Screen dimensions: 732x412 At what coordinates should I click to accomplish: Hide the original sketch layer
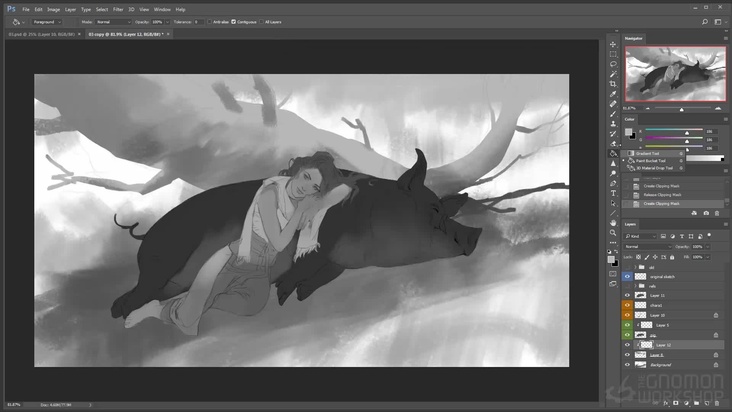pyautogui.click(x=627, y=277)
